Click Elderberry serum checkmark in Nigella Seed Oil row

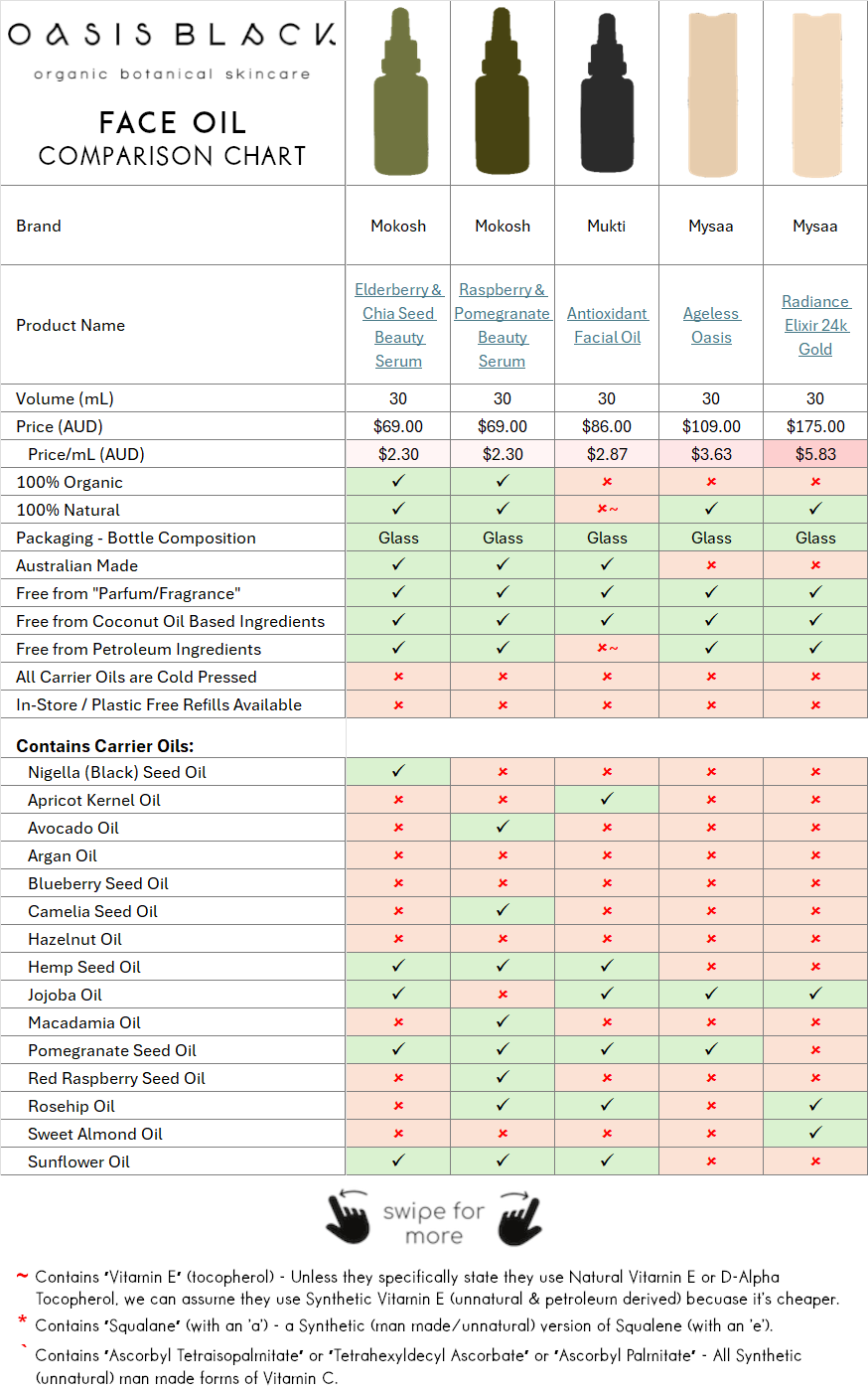[398, 771]
